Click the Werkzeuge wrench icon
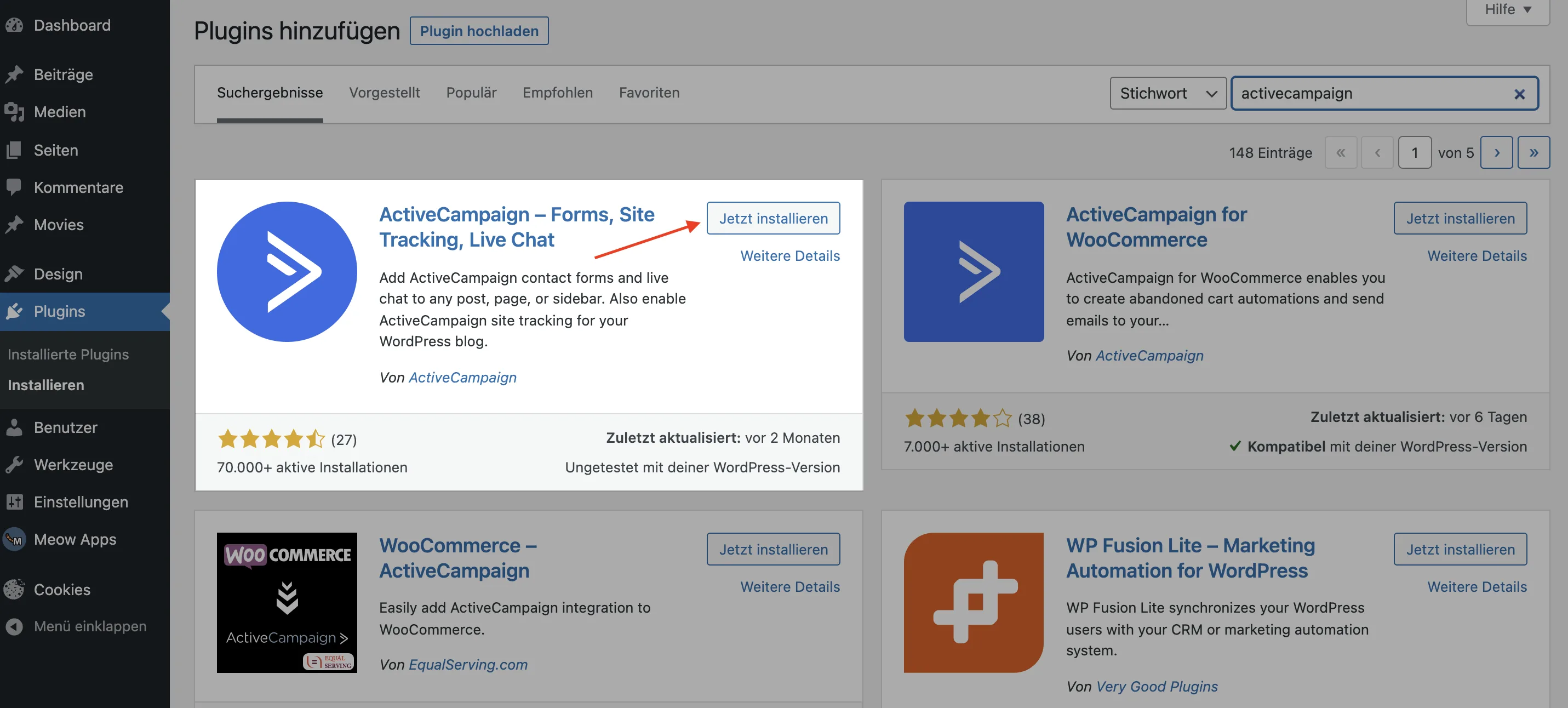This screenshot has width=1568, height=708. coord(15,465)
